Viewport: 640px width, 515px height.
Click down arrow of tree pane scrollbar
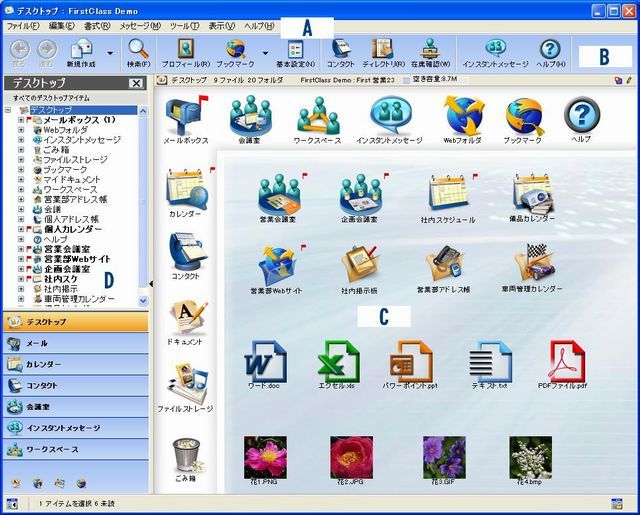click(x=144, y=299)
